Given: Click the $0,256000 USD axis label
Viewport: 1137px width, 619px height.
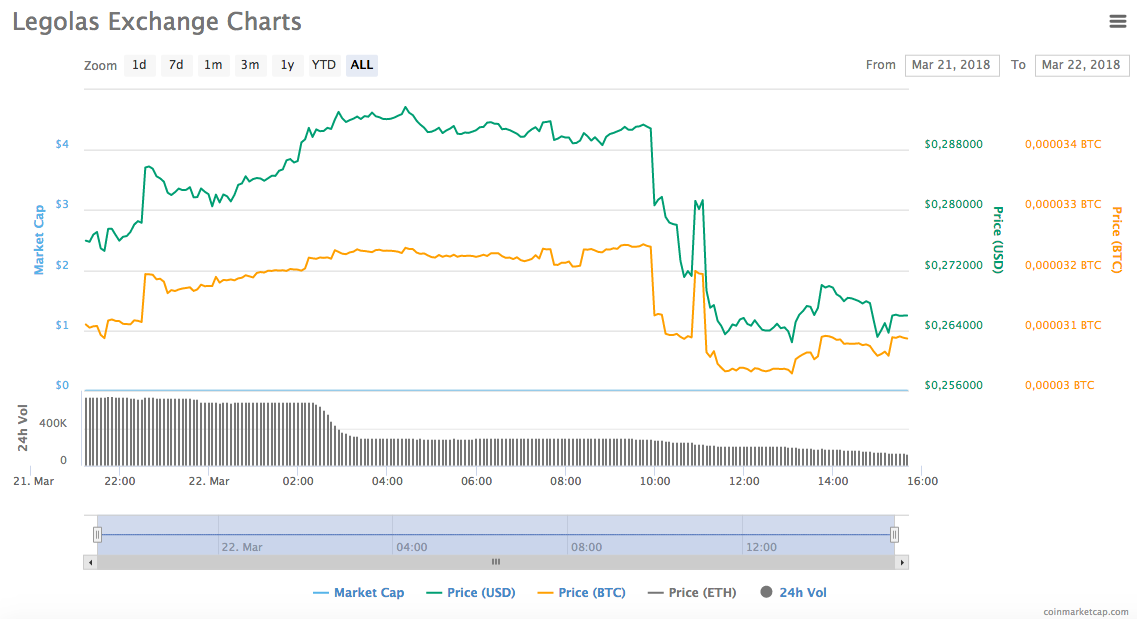Looking at the screenshot, I should click(x=954, y=386).
